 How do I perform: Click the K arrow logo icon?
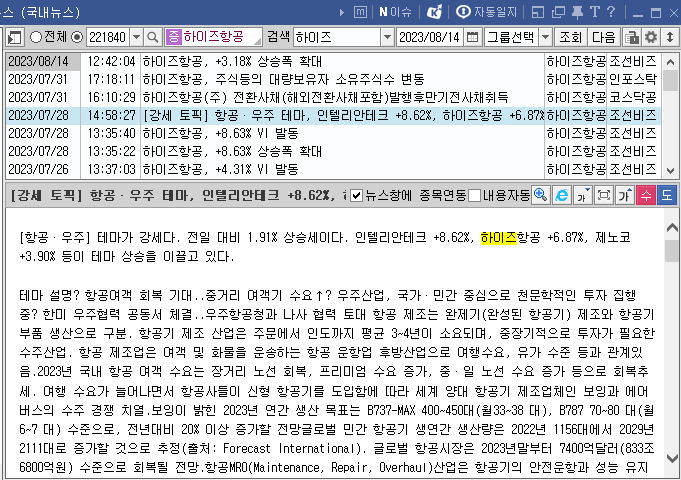coord(434,12)
